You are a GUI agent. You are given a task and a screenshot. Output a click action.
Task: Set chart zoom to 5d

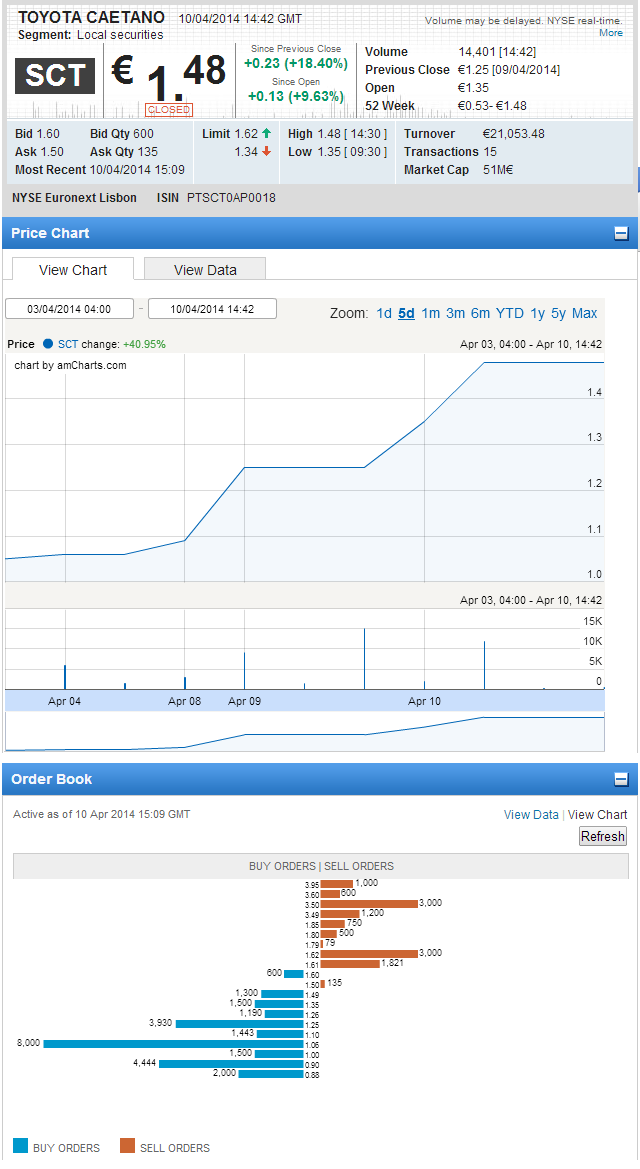coord(407,313)
